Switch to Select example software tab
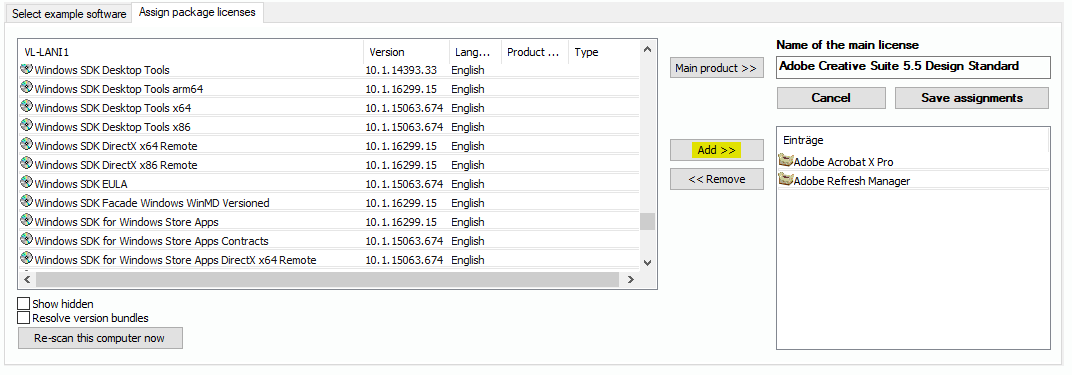Screen dimensions: 1072x375 (x=69, y=14)
